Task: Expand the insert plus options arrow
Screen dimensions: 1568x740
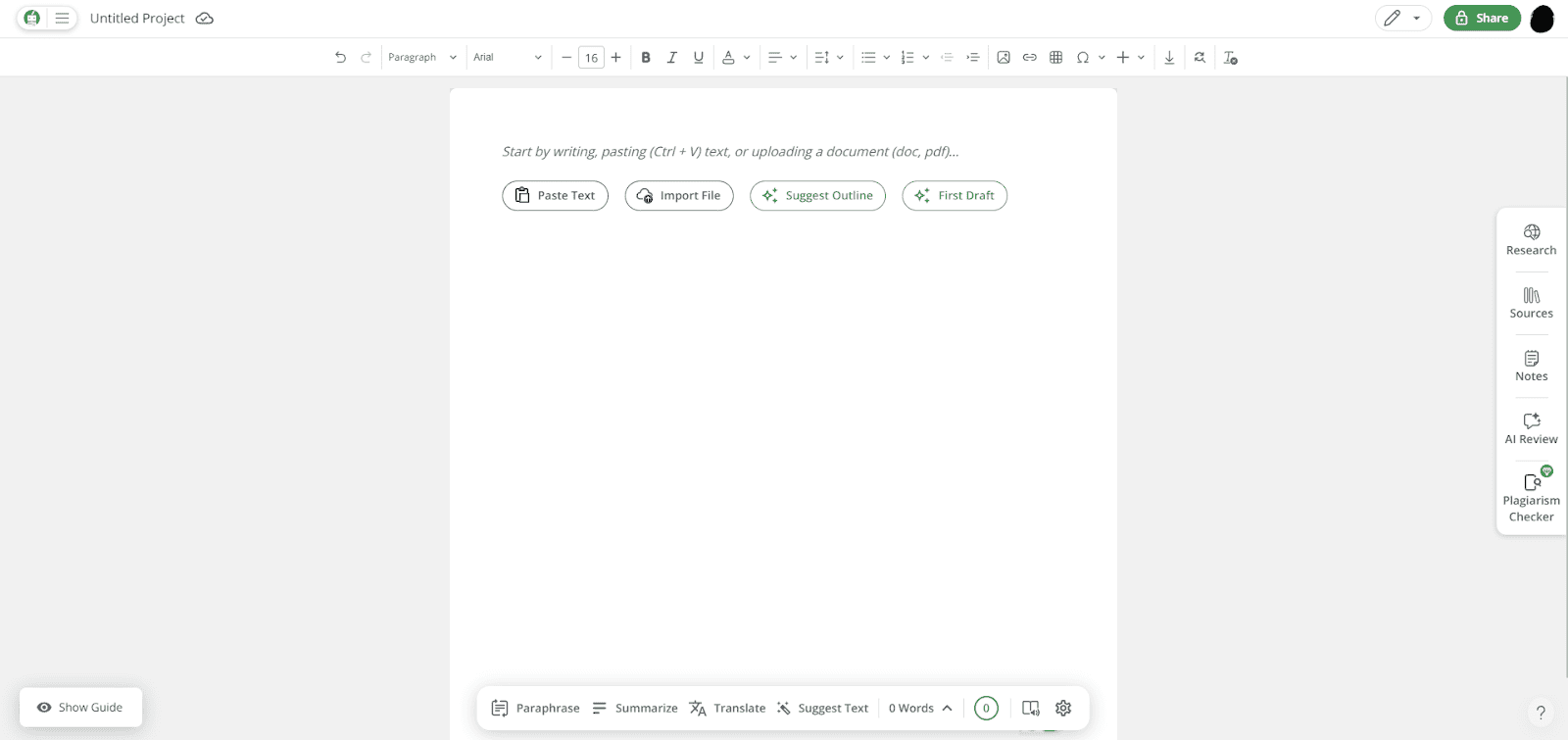Action: point(1142,58)
